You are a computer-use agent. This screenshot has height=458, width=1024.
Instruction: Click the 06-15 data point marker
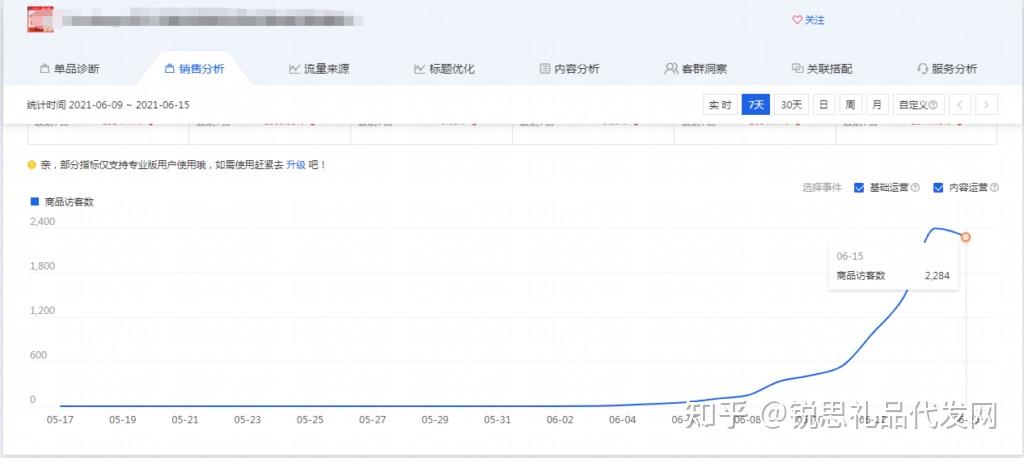[x=965, y=237]
